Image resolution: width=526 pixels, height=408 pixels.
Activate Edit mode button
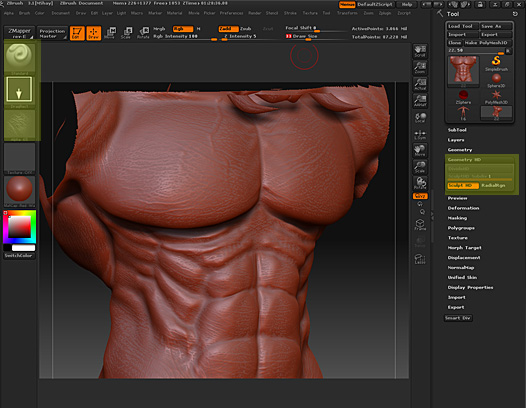tap(77, 33)
